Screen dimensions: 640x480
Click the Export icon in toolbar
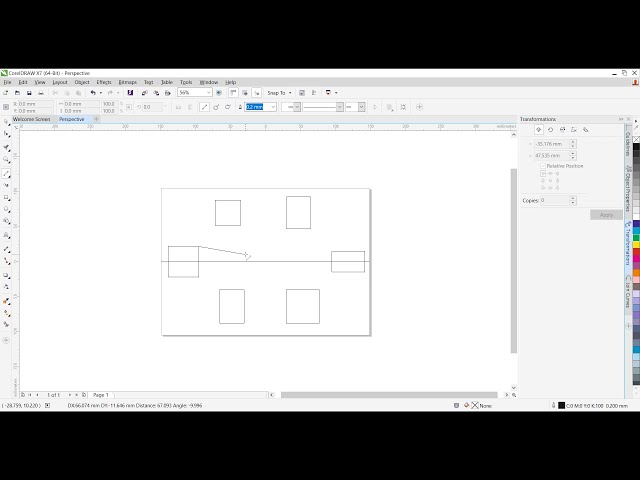pyautogui.click(x=156, y=93)
